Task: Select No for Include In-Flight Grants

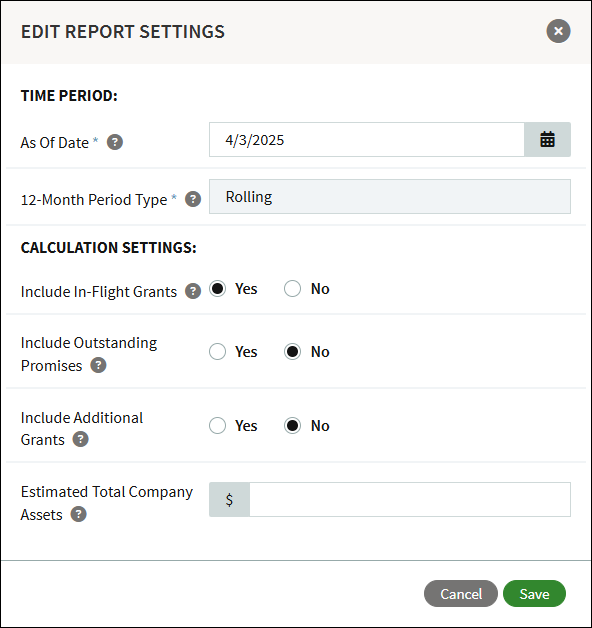Action: click(292, 289)
